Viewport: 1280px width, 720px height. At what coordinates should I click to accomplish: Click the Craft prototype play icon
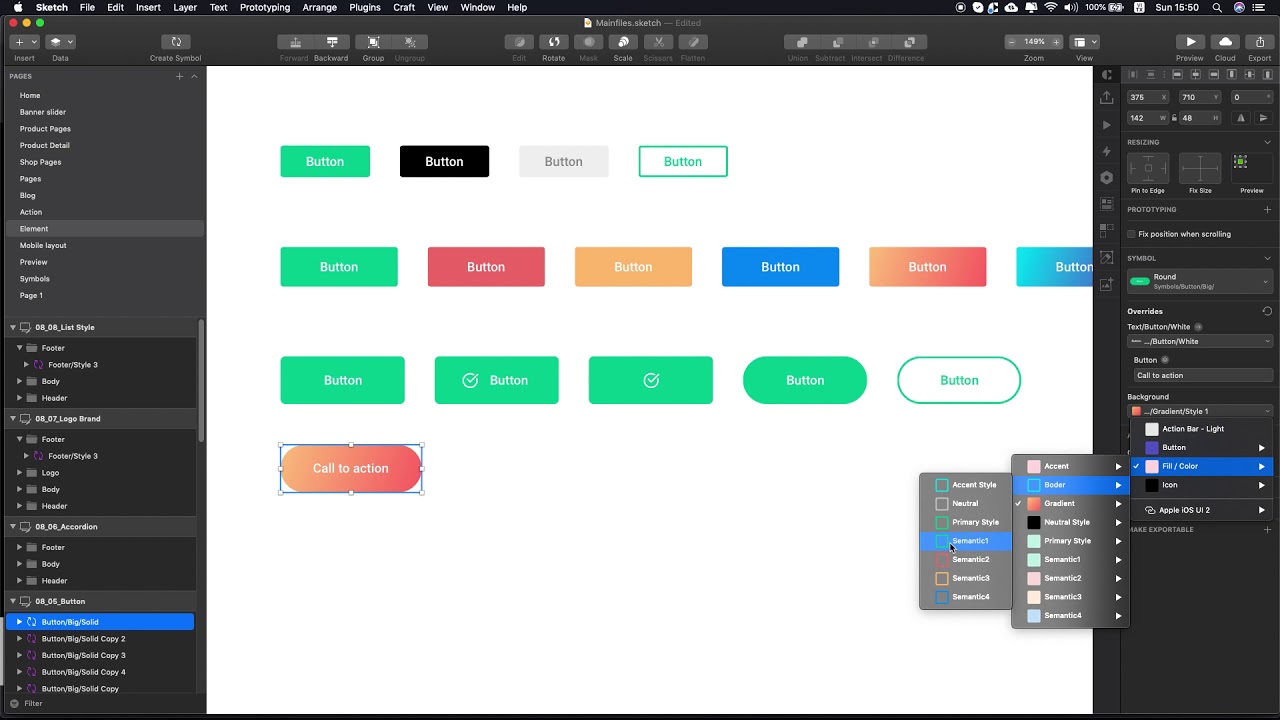[x=1106, y=125]
